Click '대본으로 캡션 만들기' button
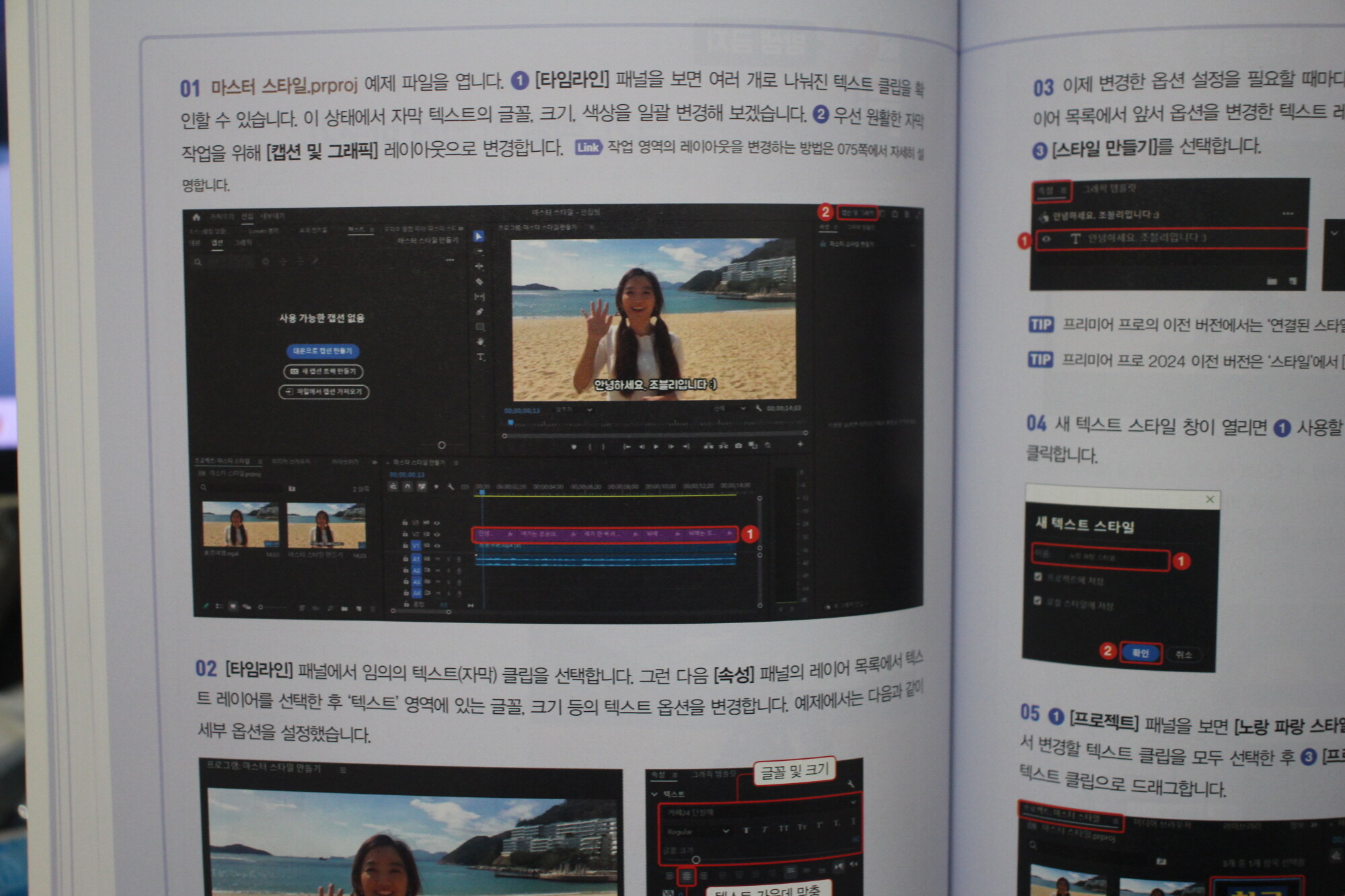Image resolution: width=1345 pixels, height=896 pixels. pos(323,351)
